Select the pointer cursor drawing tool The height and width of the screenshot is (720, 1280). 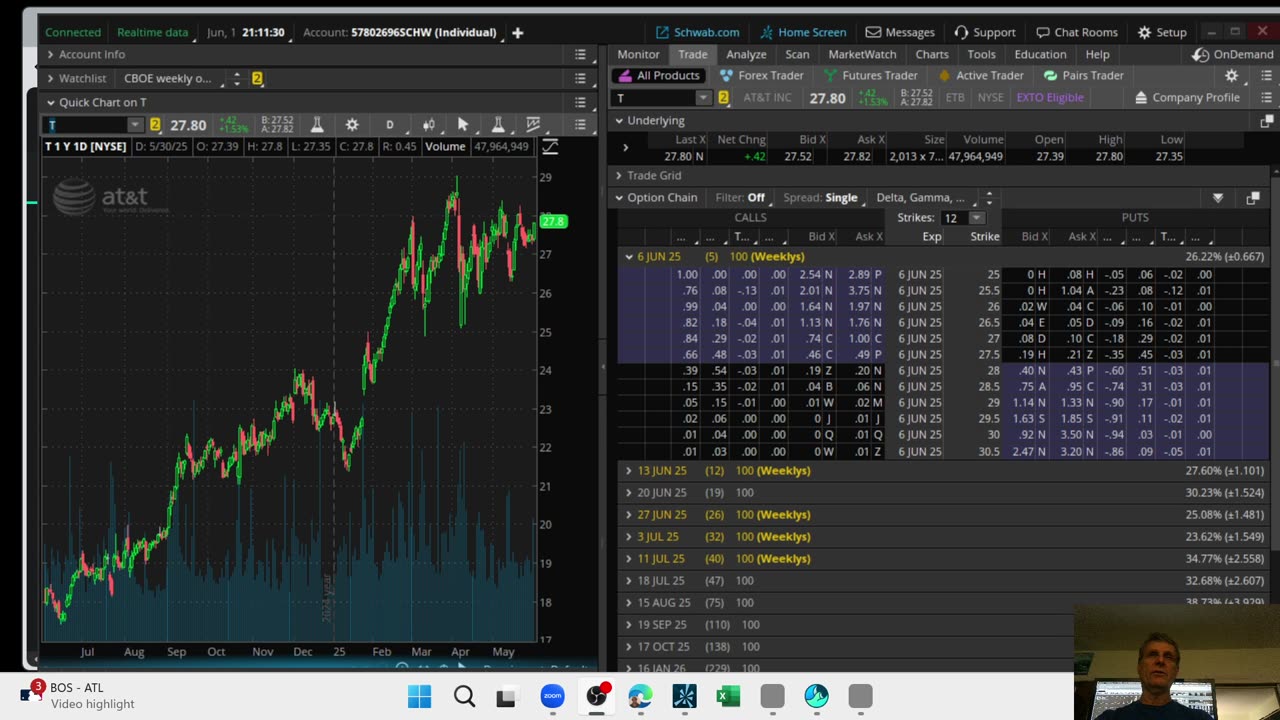(462, 125)
